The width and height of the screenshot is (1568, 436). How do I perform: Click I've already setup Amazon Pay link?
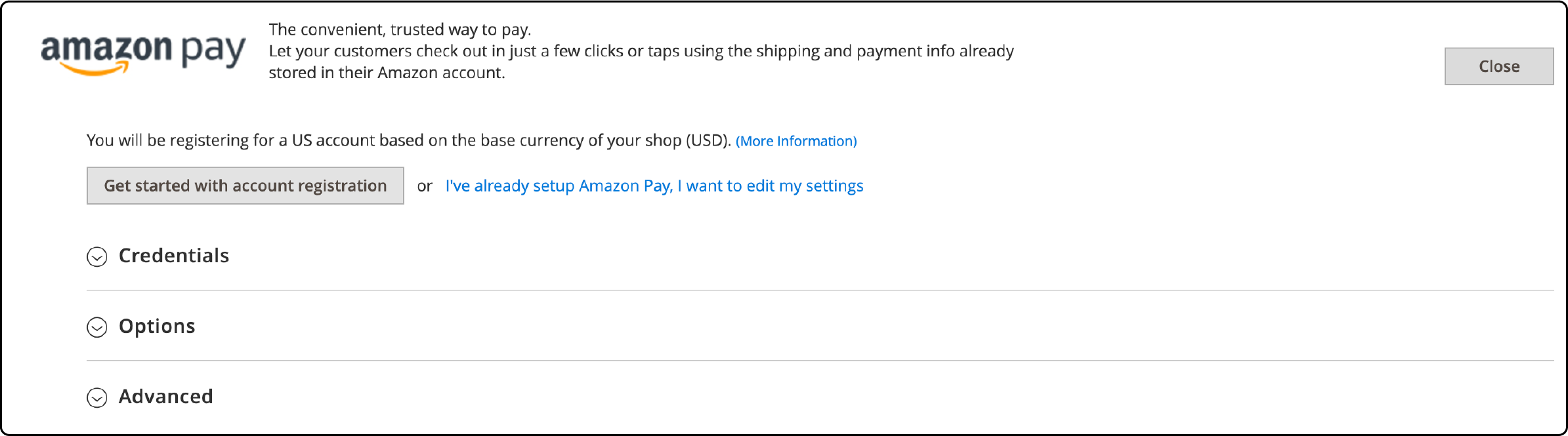[654, 186]
